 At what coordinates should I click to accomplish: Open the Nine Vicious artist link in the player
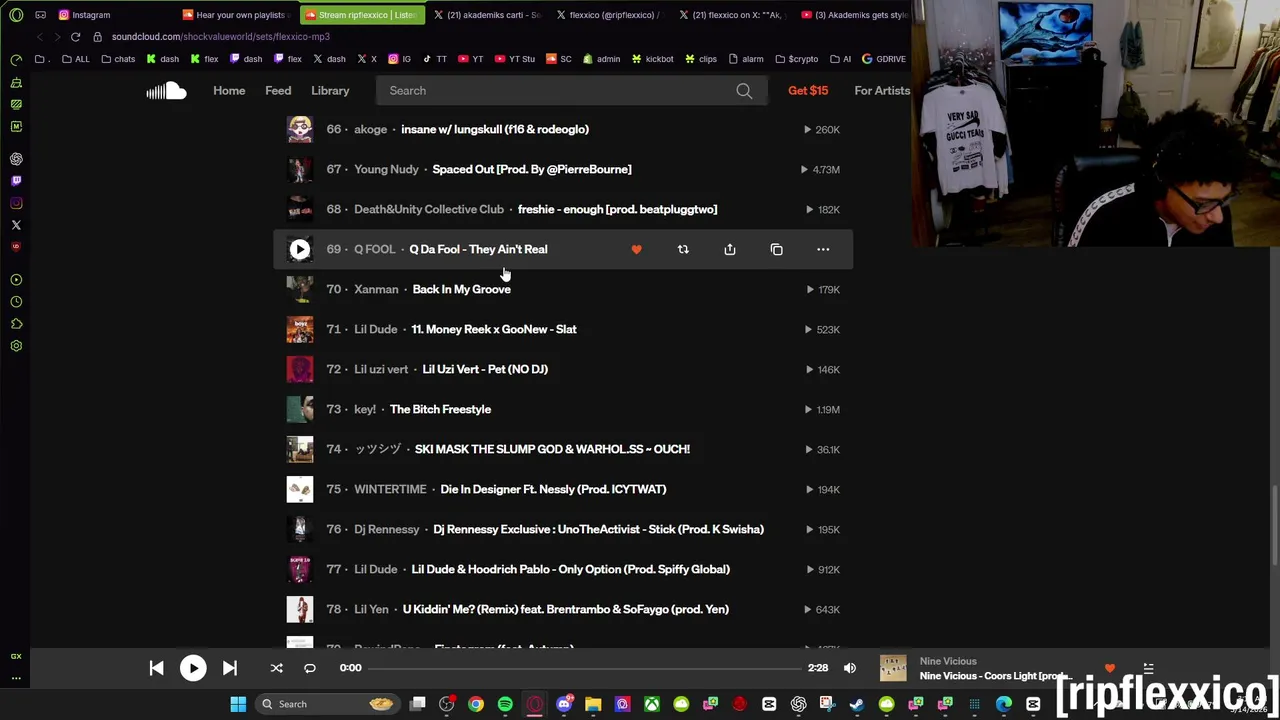tap(948, 661)
